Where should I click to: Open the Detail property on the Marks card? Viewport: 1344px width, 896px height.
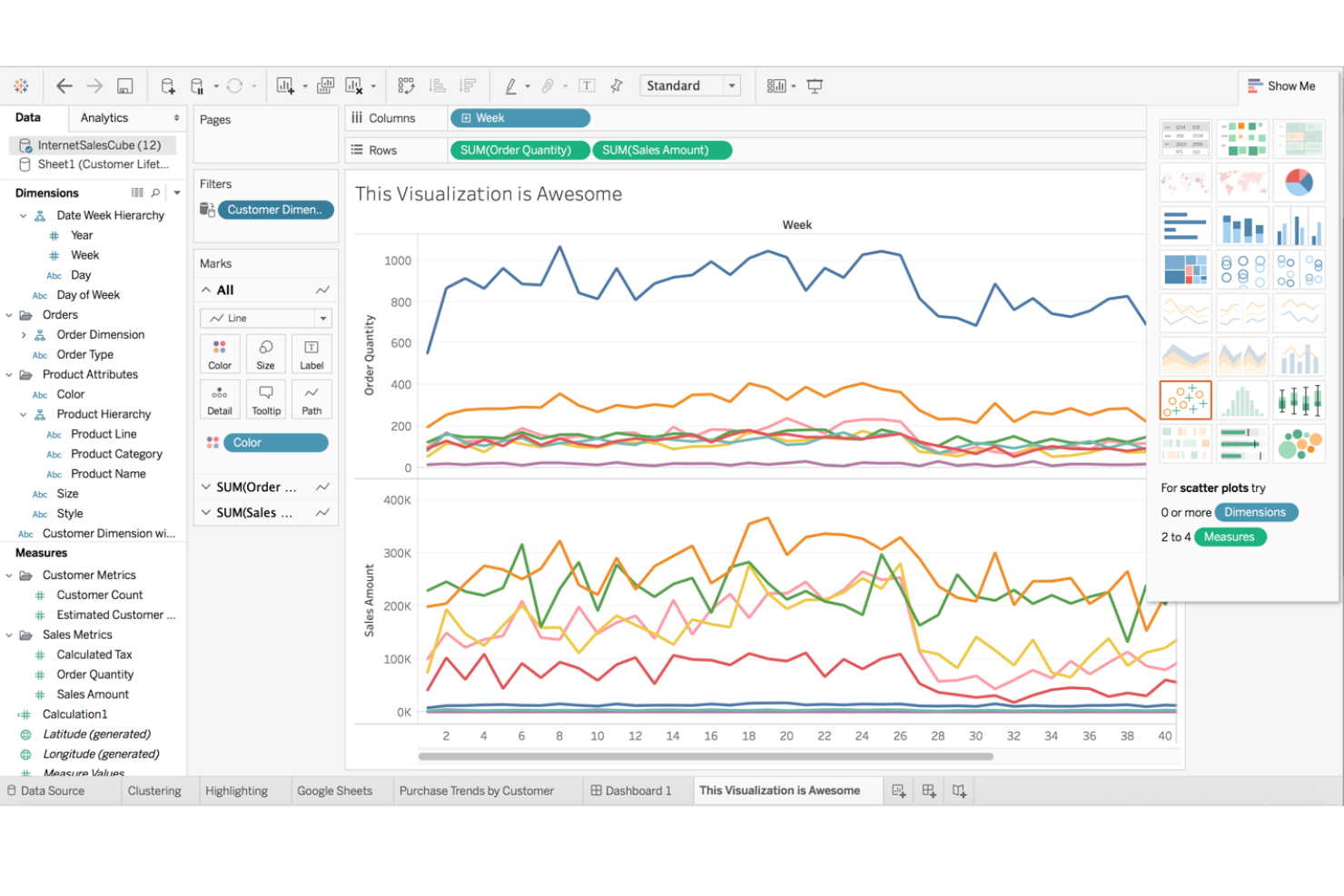(x=220, y=399)
